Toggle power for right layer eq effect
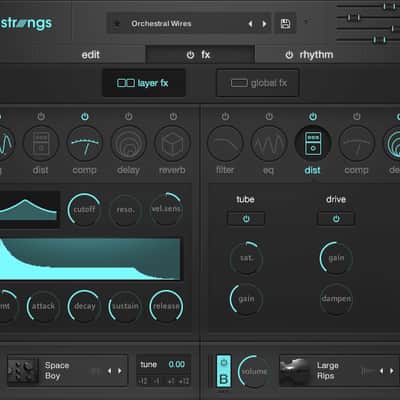The width and height of the screenshot is (400, 400). [x=269, y=116]
